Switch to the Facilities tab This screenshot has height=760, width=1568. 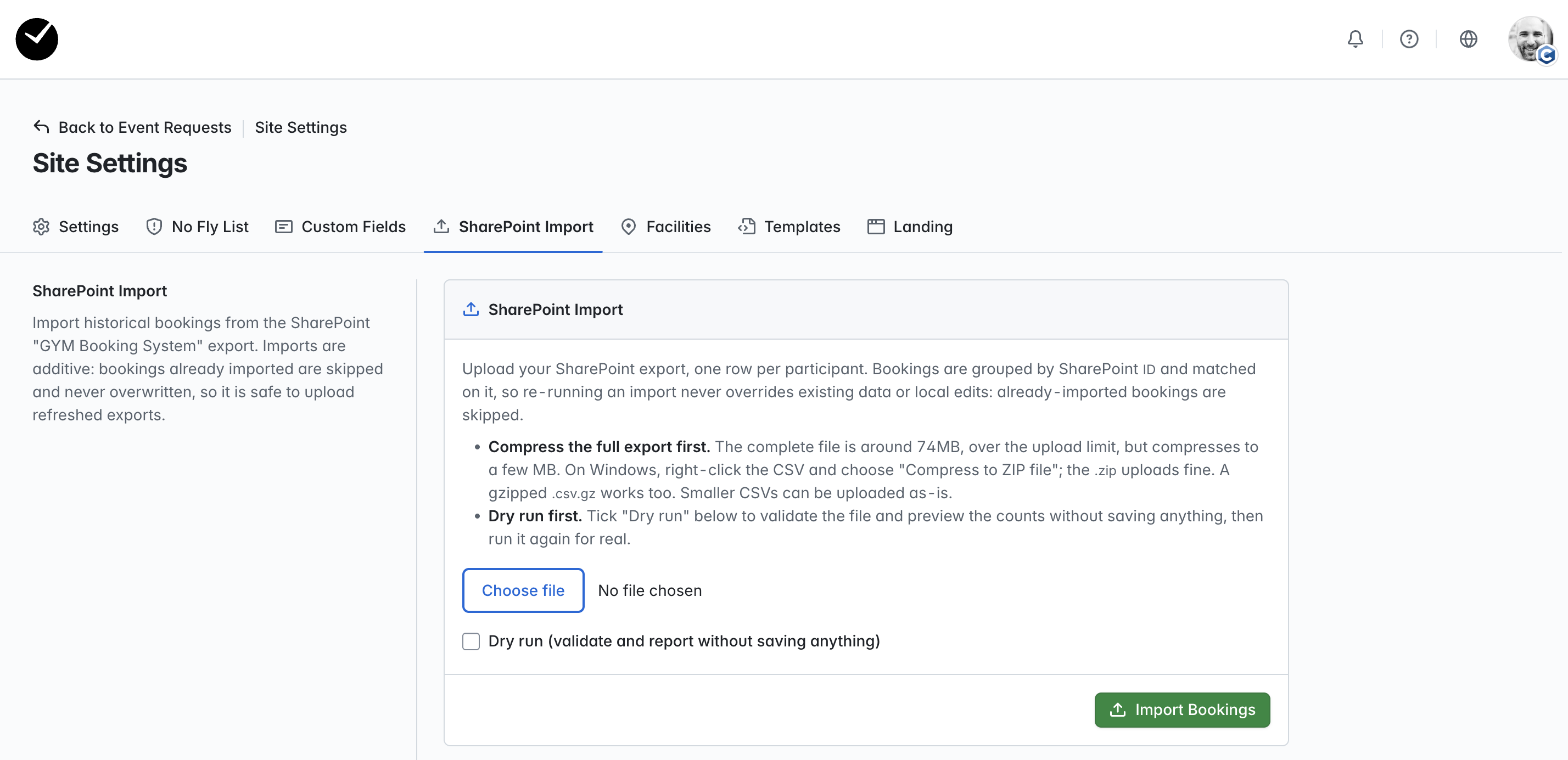[665, 227]
